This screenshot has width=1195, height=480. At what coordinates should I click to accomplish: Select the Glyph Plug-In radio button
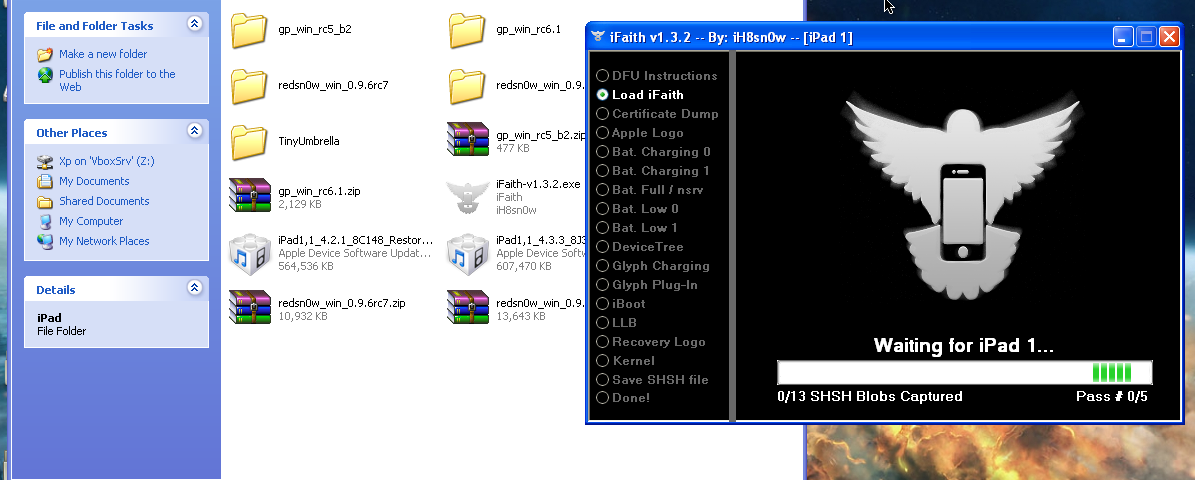point(602,285)
